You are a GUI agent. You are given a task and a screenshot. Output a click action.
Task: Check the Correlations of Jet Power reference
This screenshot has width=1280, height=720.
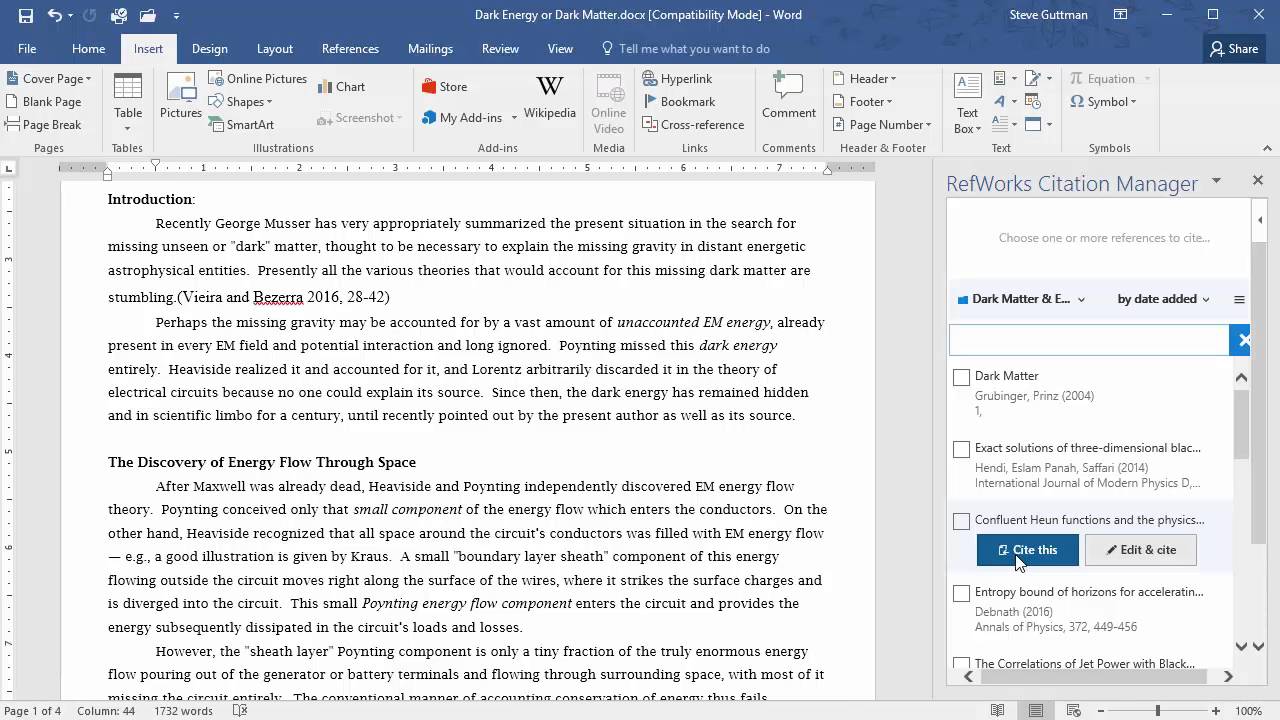click(x=961, y=664)
